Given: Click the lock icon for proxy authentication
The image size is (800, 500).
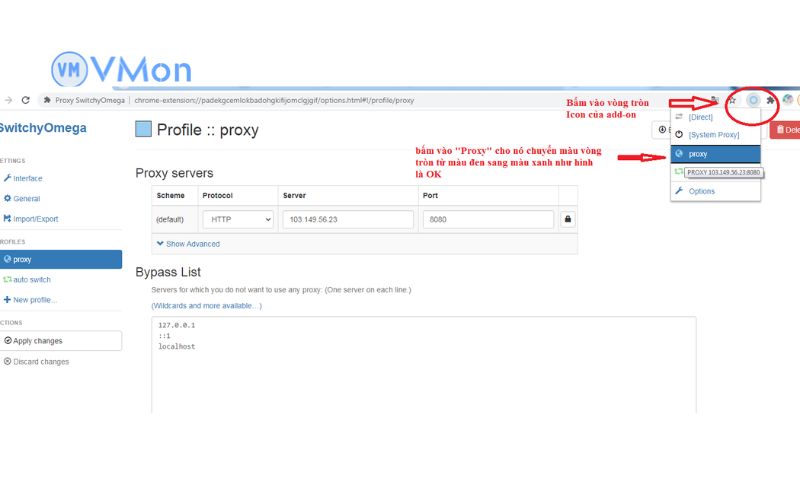Looking at the screenshot, I should (x=568, y=219).
